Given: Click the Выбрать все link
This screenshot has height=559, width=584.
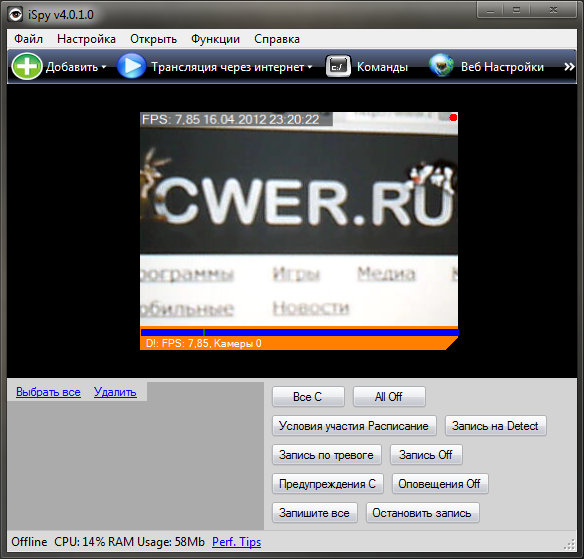Looking at the screenshot, I should coord(48,392).
